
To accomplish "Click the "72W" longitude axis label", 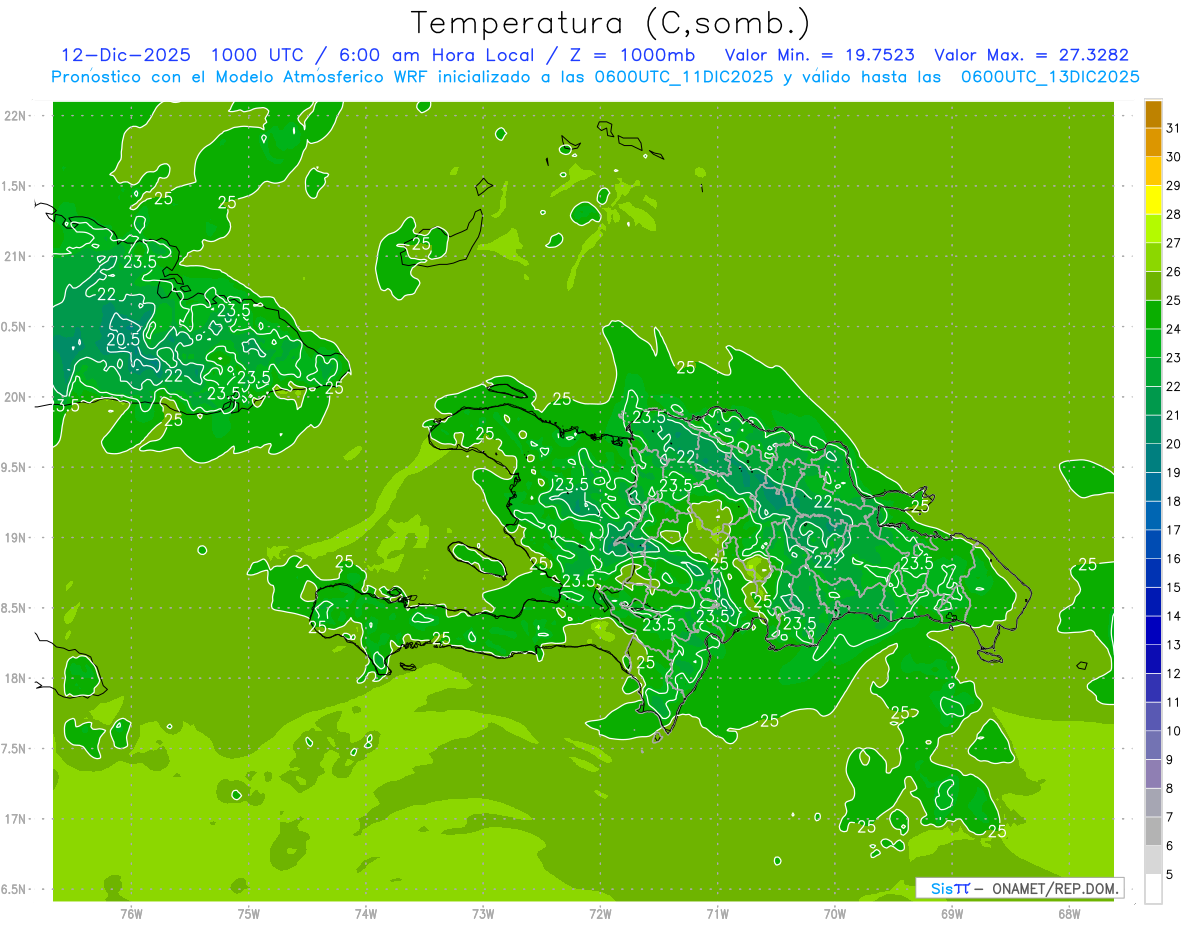I will (600, 914).
